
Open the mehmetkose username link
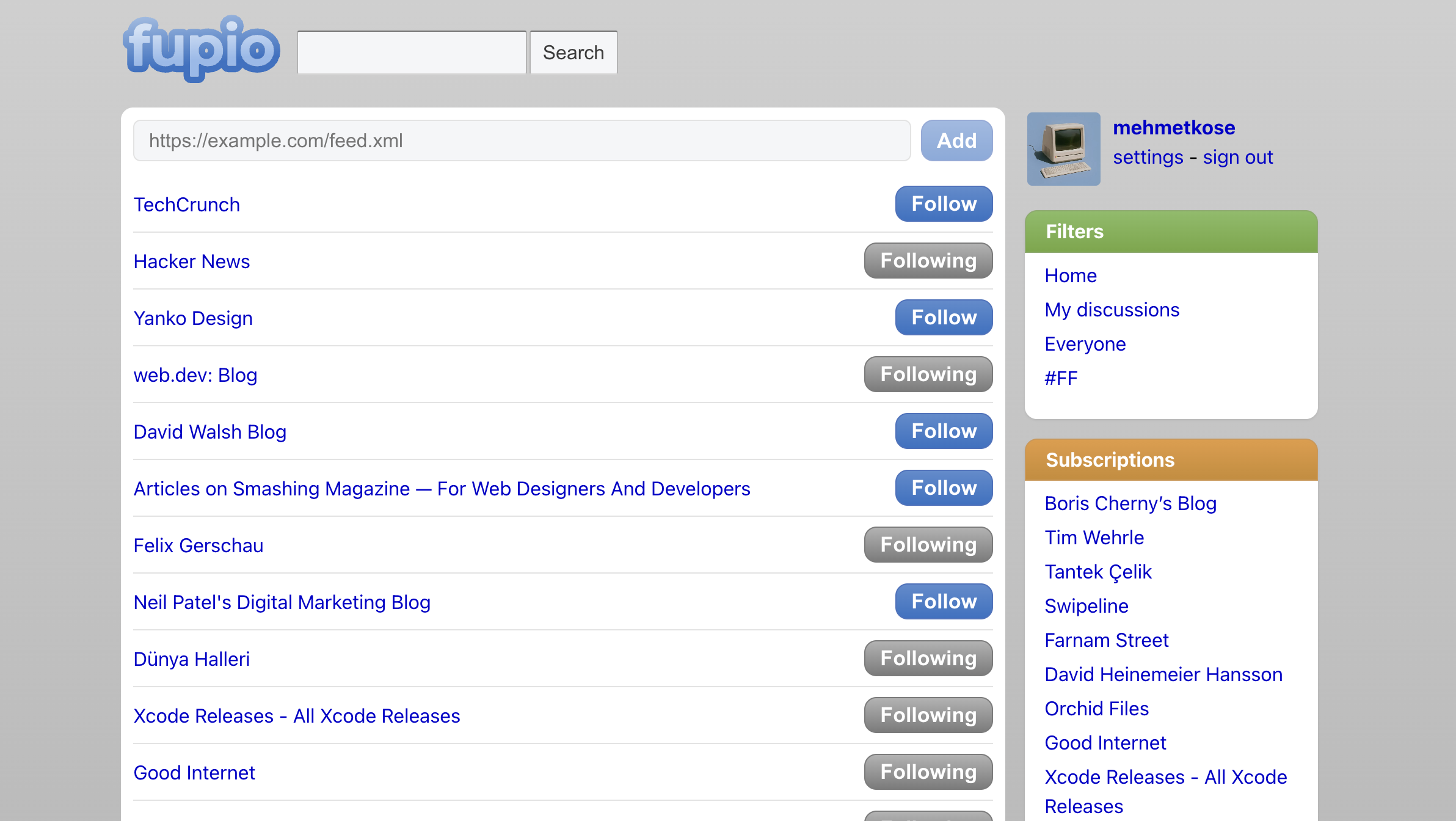tap(1174, 128)
